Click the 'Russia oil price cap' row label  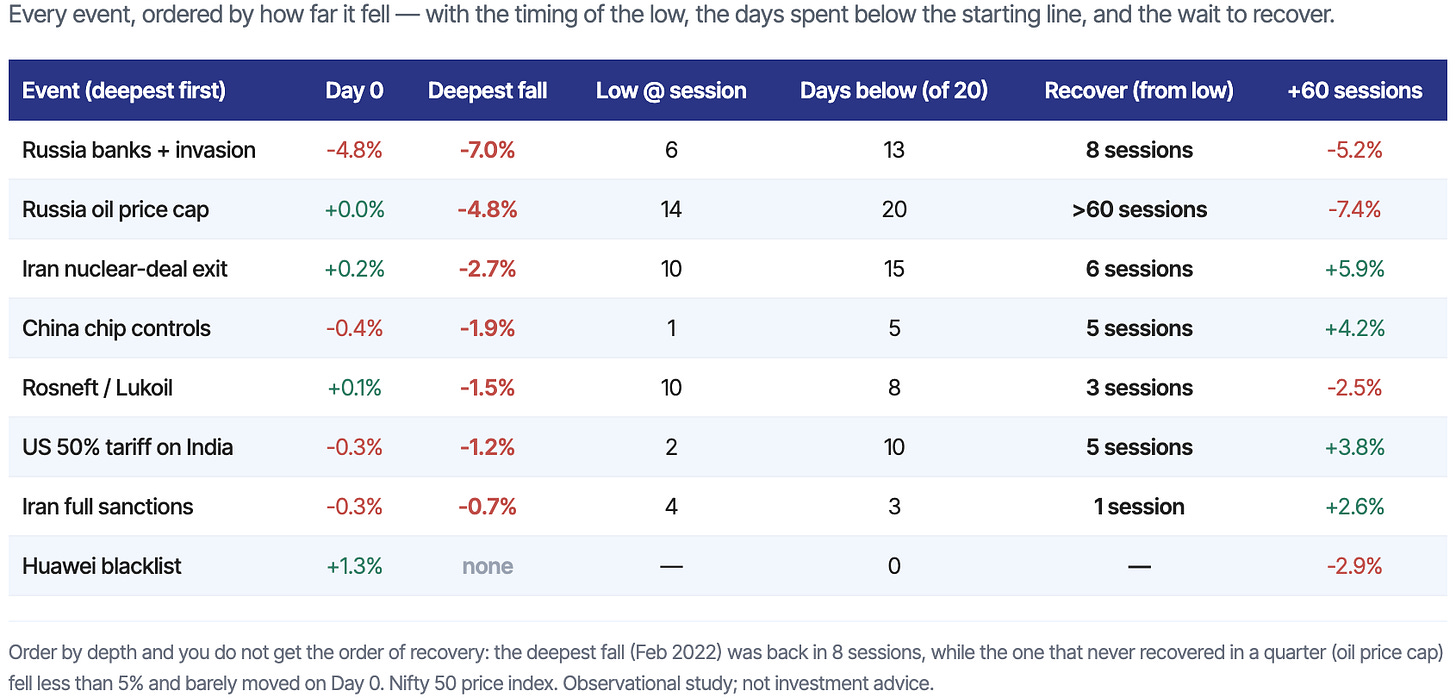(116, 210)
